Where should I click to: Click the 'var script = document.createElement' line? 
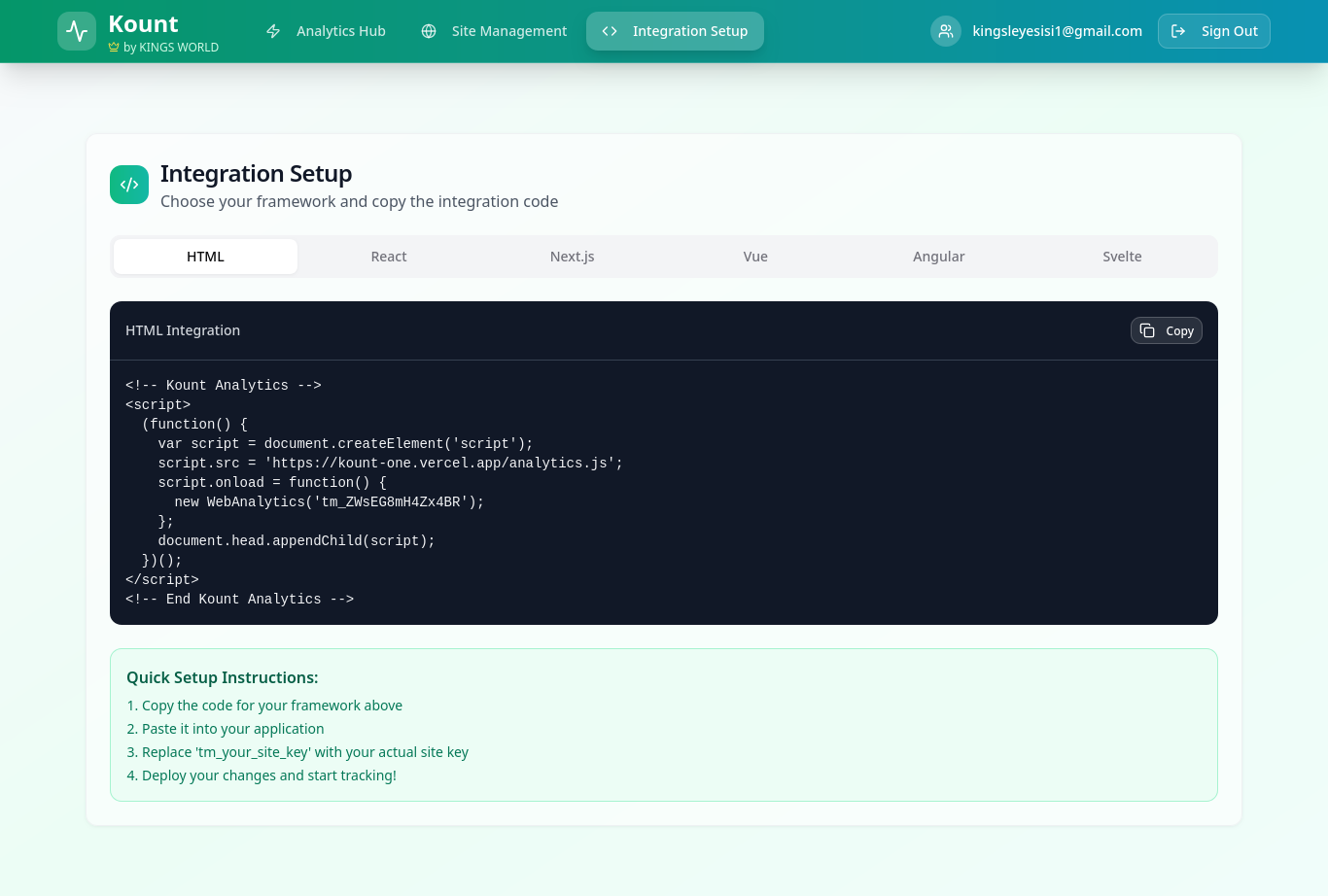coord(346,443)
